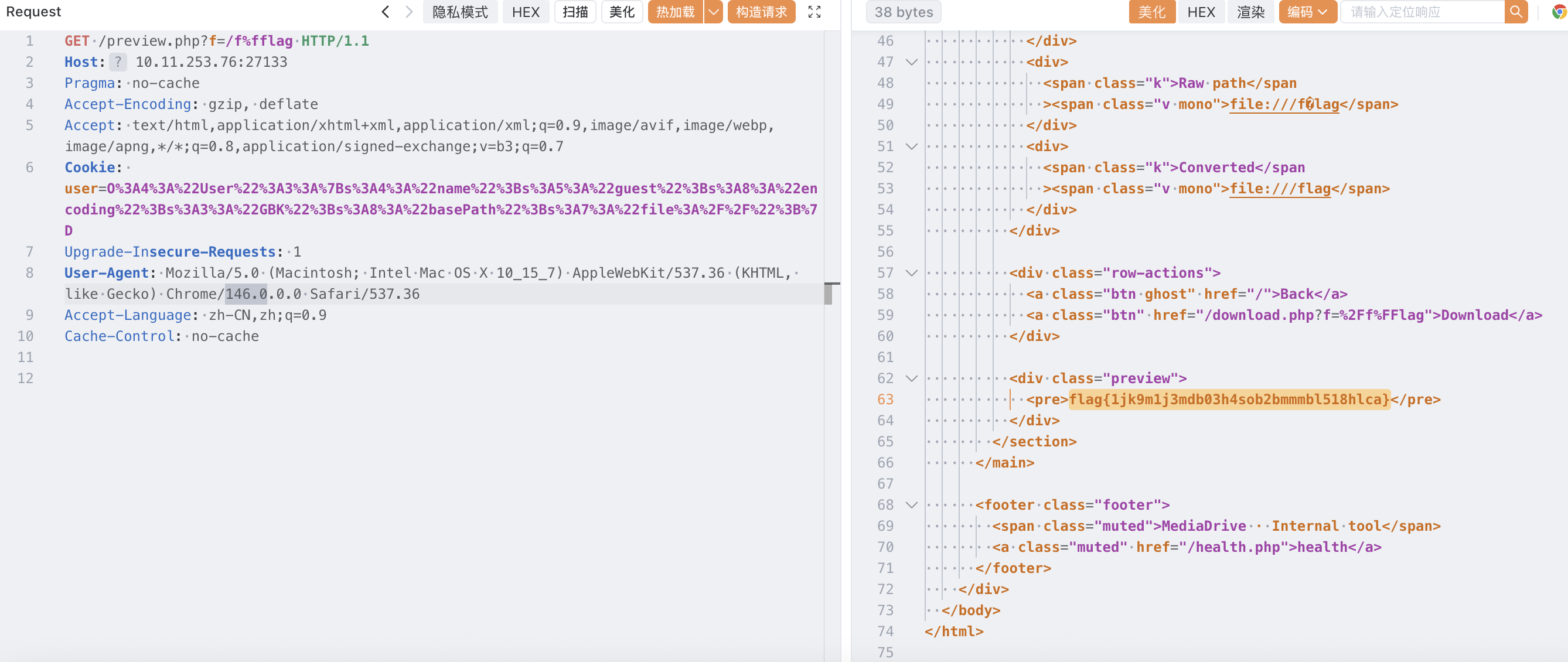Open the 编码 encoding dropdown
This screenshot has width=1568, height=662.
[x=1307, y=12]
